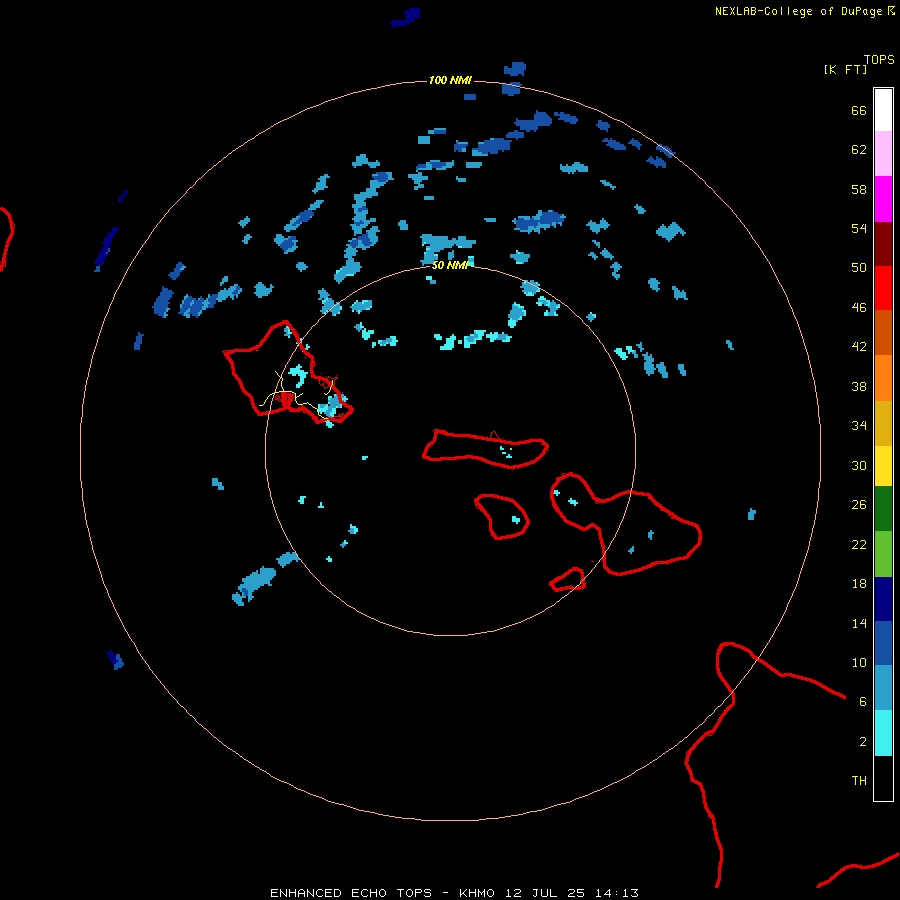Image resolution: width=900 pixels, height=900 pixels.
Task: Click the cyan 6 K FT legend swatch
Action: click(883, 733)
